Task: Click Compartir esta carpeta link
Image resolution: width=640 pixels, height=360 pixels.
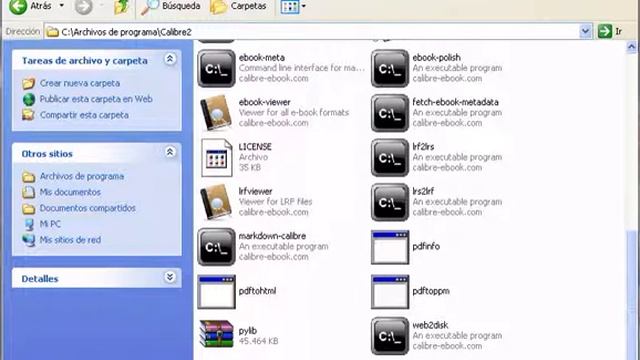Action: pos(84,115)
